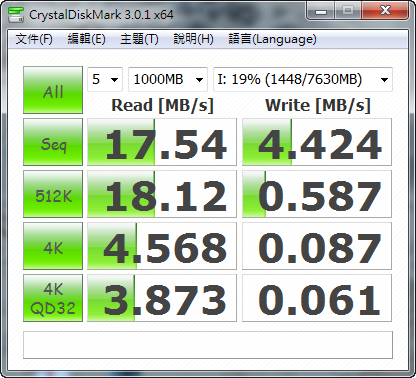Start the 512K random test
The height and width of the screenshot is (378, 416).
tap(53, 194)
